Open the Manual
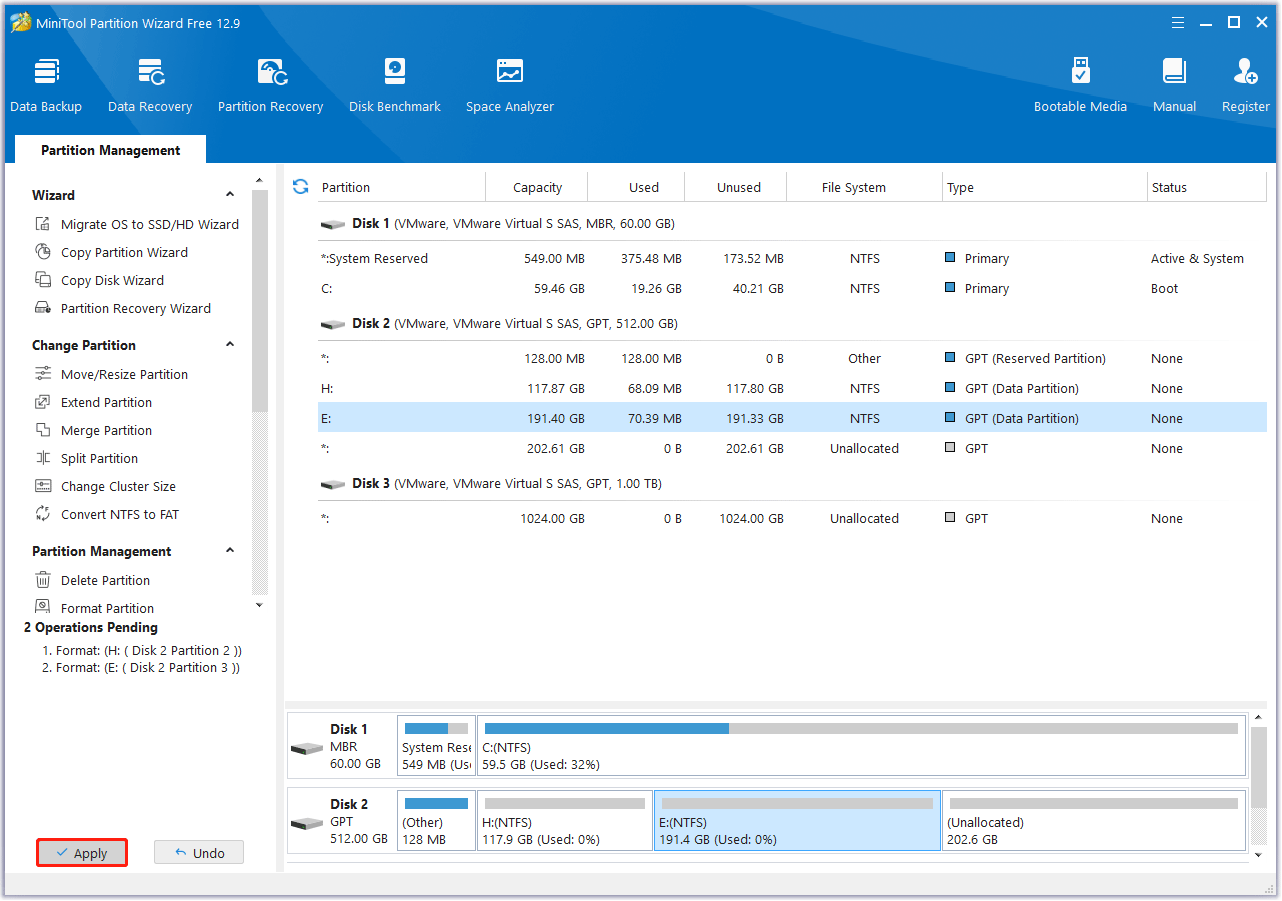The width and height of the screenshot is (1282, 901). (1174, 85)
